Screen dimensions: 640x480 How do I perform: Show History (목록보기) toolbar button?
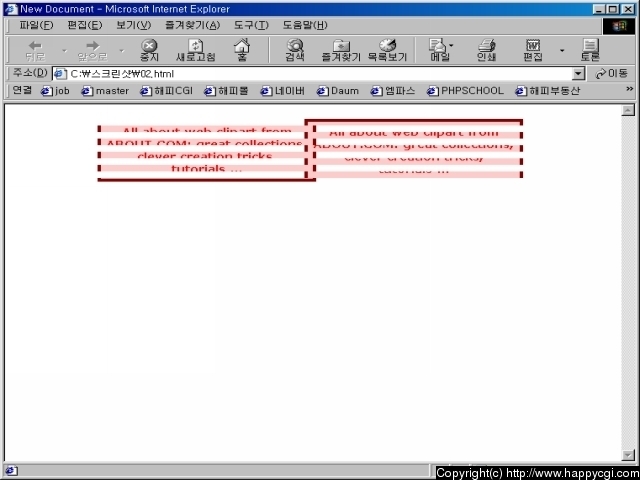point(387,51)
